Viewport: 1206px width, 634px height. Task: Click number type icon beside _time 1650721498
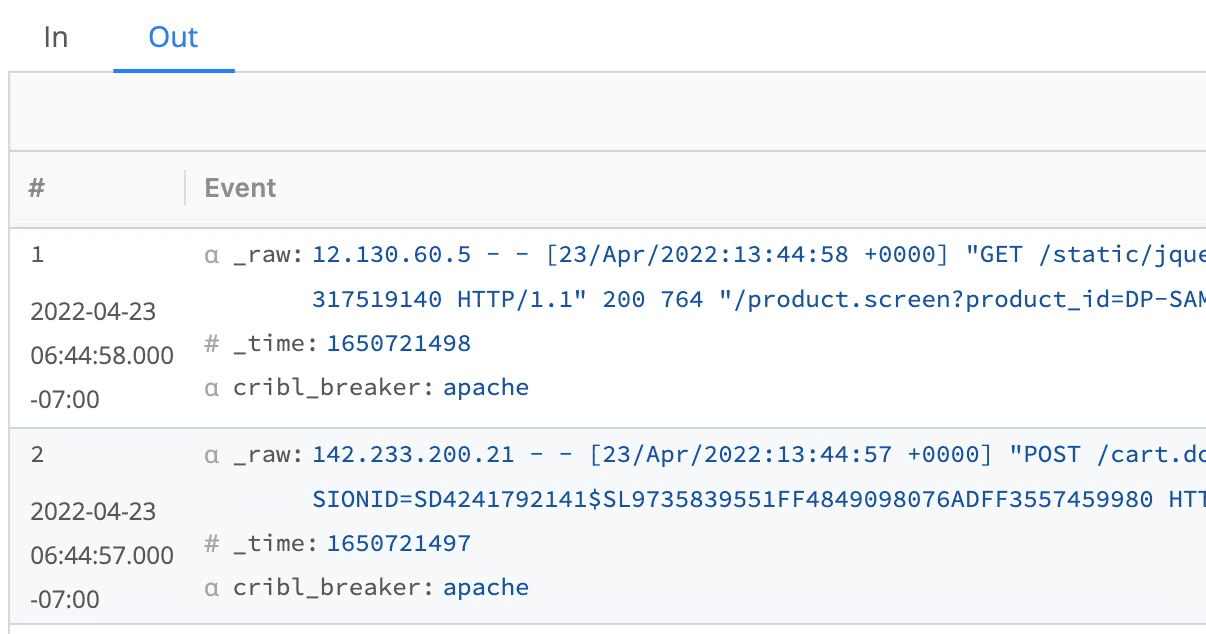tap(211, 344)
